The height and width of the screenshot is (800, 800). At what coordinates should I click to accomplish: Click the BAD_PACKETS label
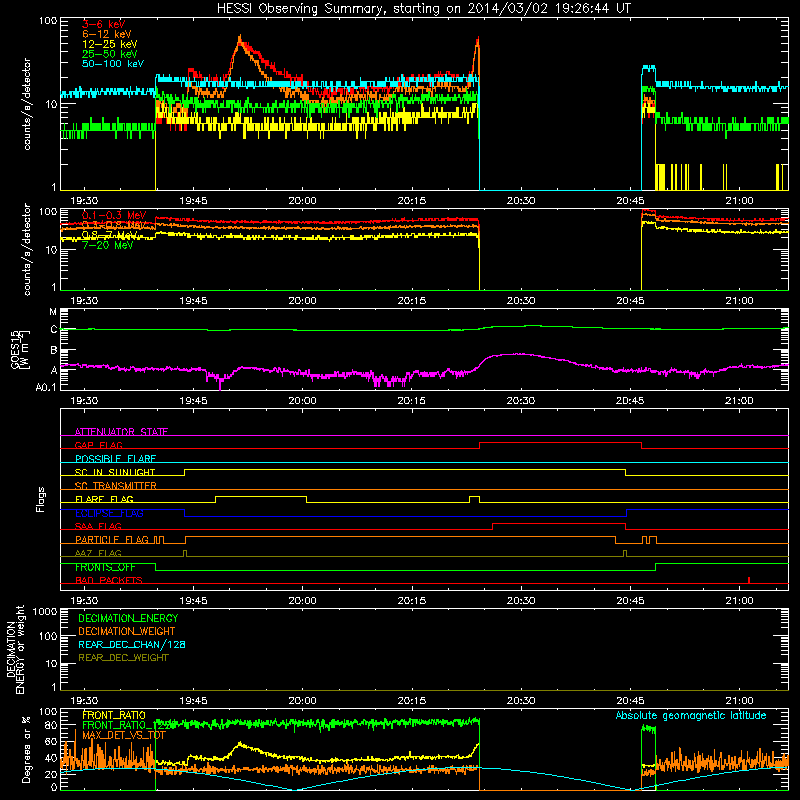109,580
